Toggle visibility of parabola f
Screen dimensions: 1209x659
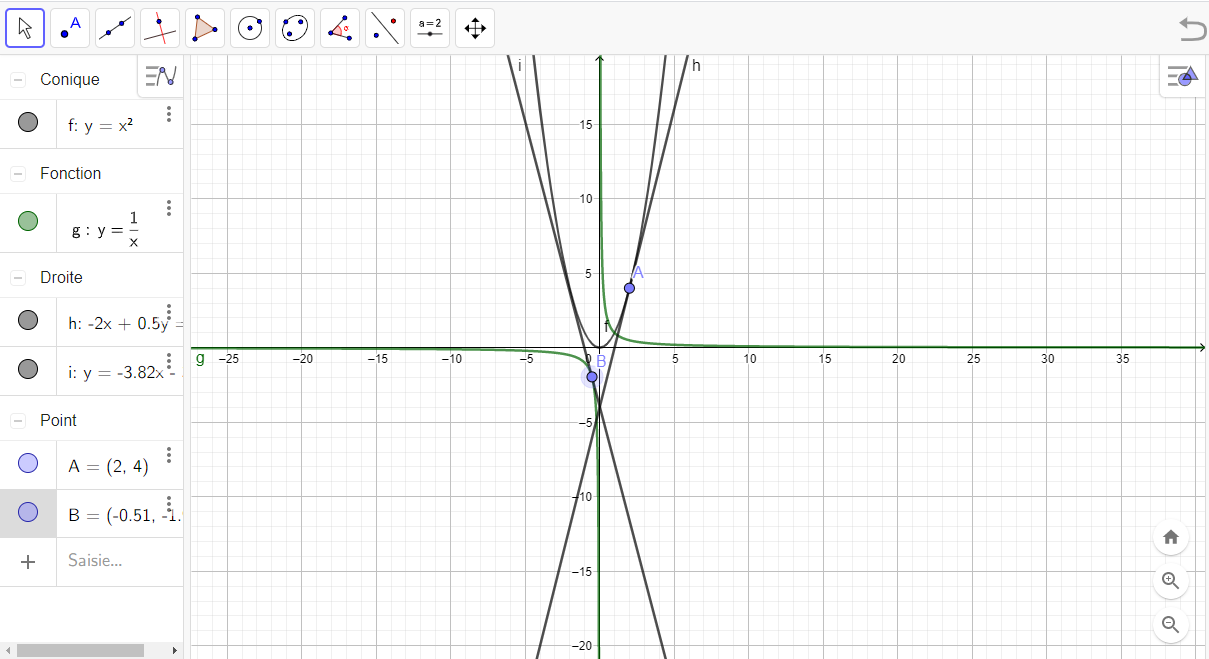(x=28, y=123)
